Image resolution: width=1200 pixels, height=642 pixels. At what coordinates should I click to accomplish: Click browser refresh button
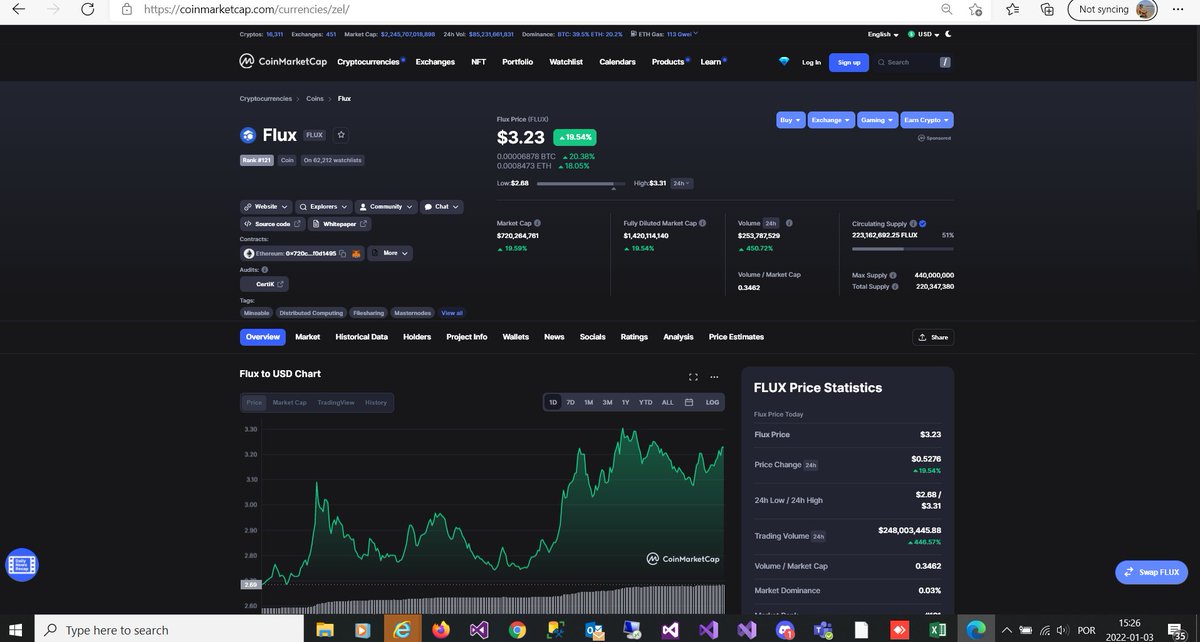(88, 9)
